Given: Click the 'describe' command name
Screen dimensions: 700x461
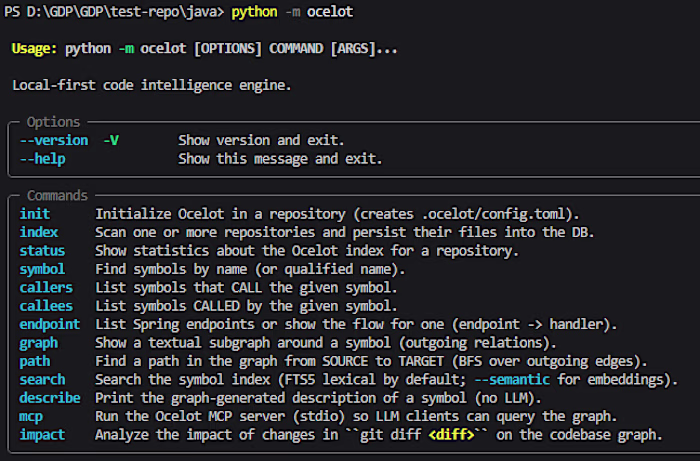Looking at the screenshot, I should pos(50,398).
